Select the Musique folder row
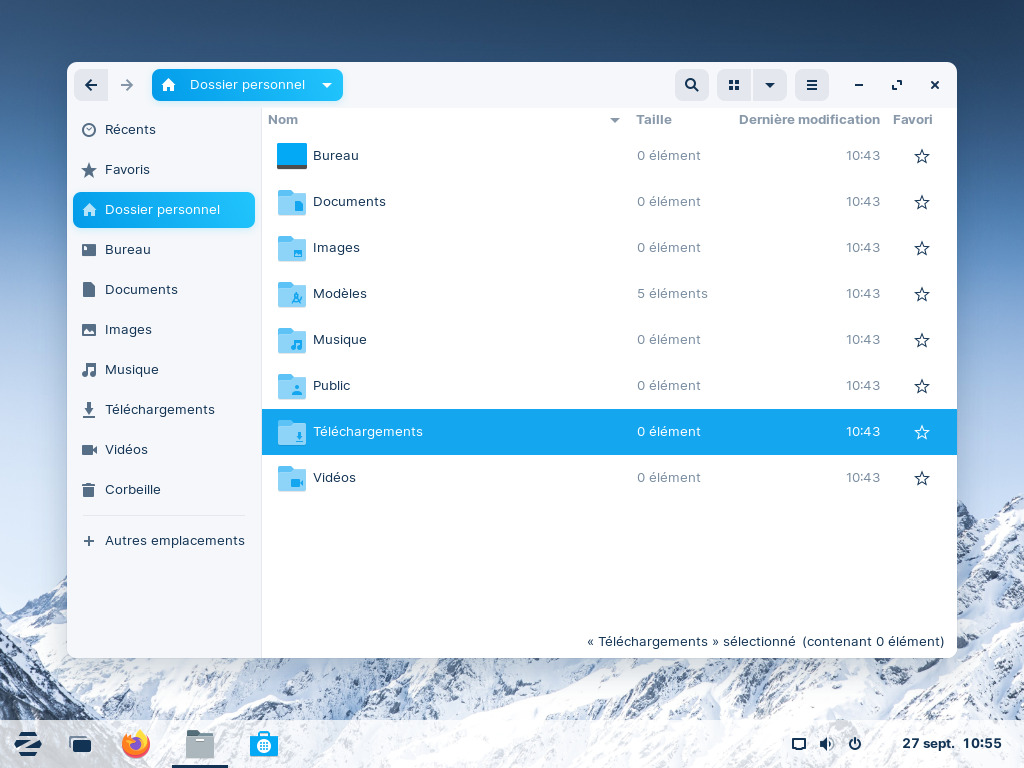 point(609,340)
